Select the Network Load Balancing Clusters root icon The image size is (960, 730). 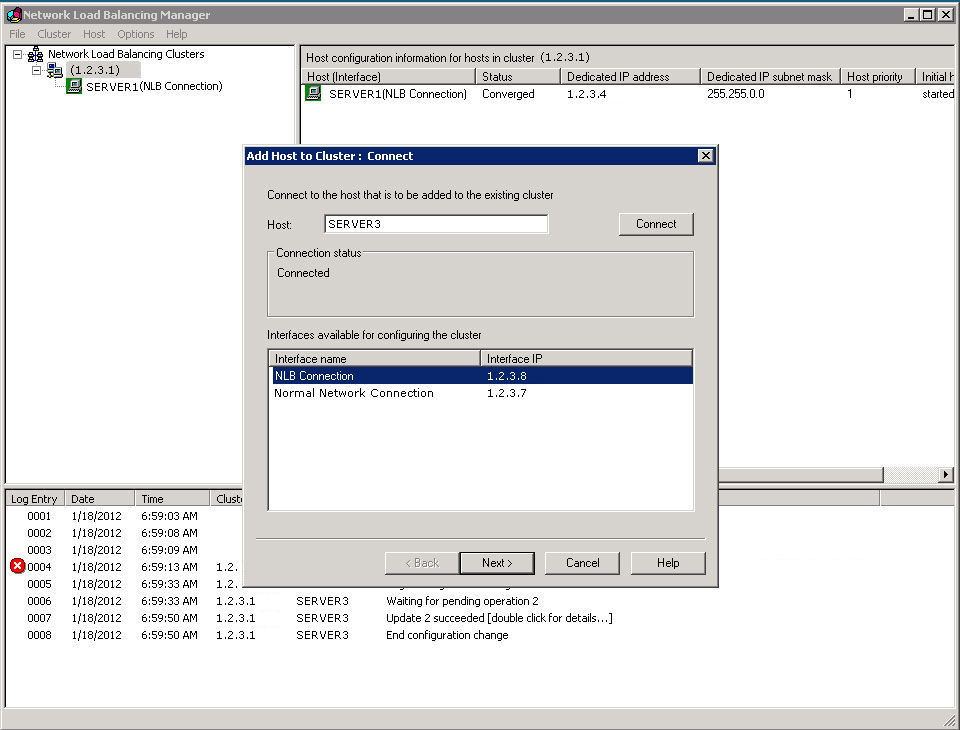click(x=36, y=54)
